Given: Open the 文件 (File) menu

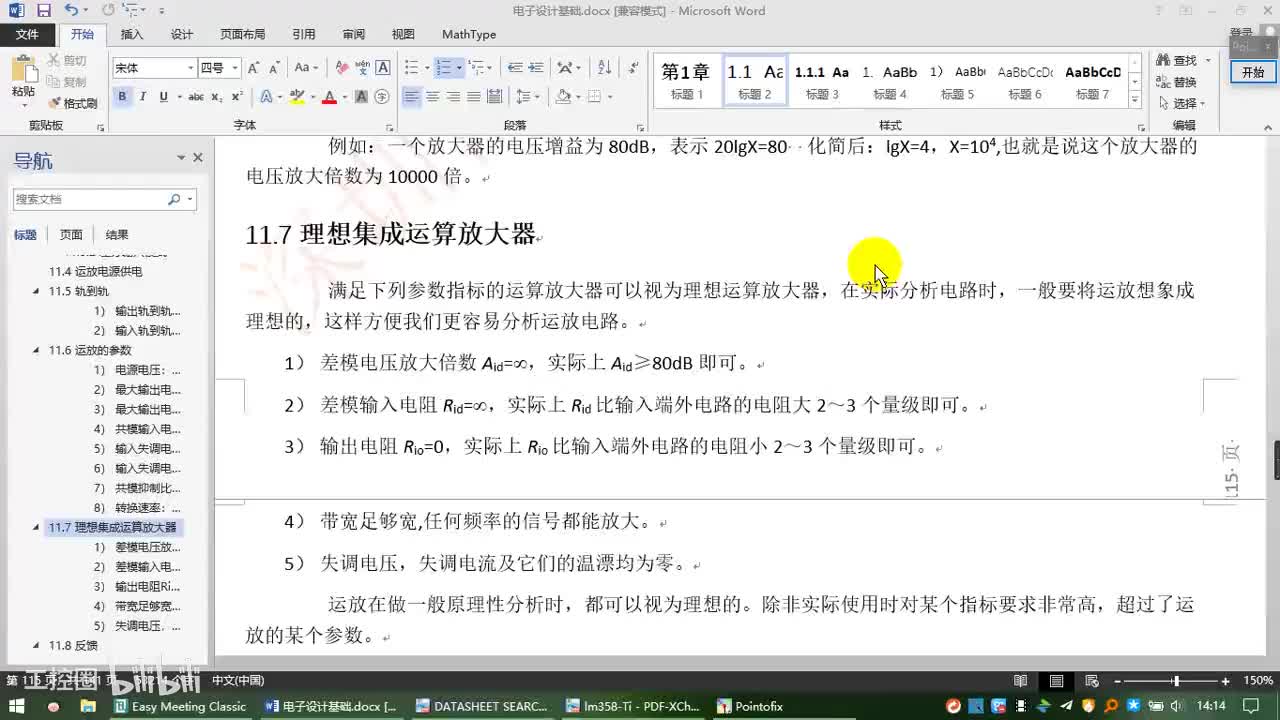Looking at the screenshot, I should coord(27,34).
